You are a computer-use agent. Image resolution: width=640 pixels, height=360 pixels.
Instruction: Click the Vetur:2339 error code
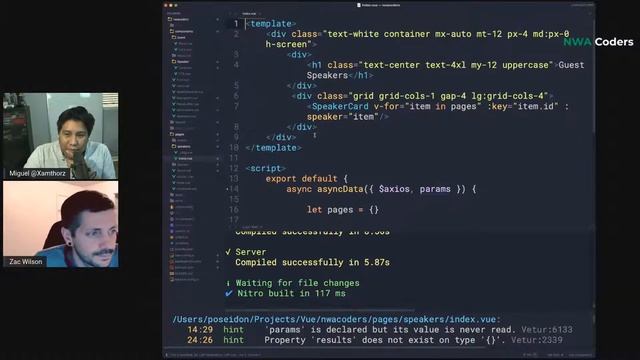537,340
